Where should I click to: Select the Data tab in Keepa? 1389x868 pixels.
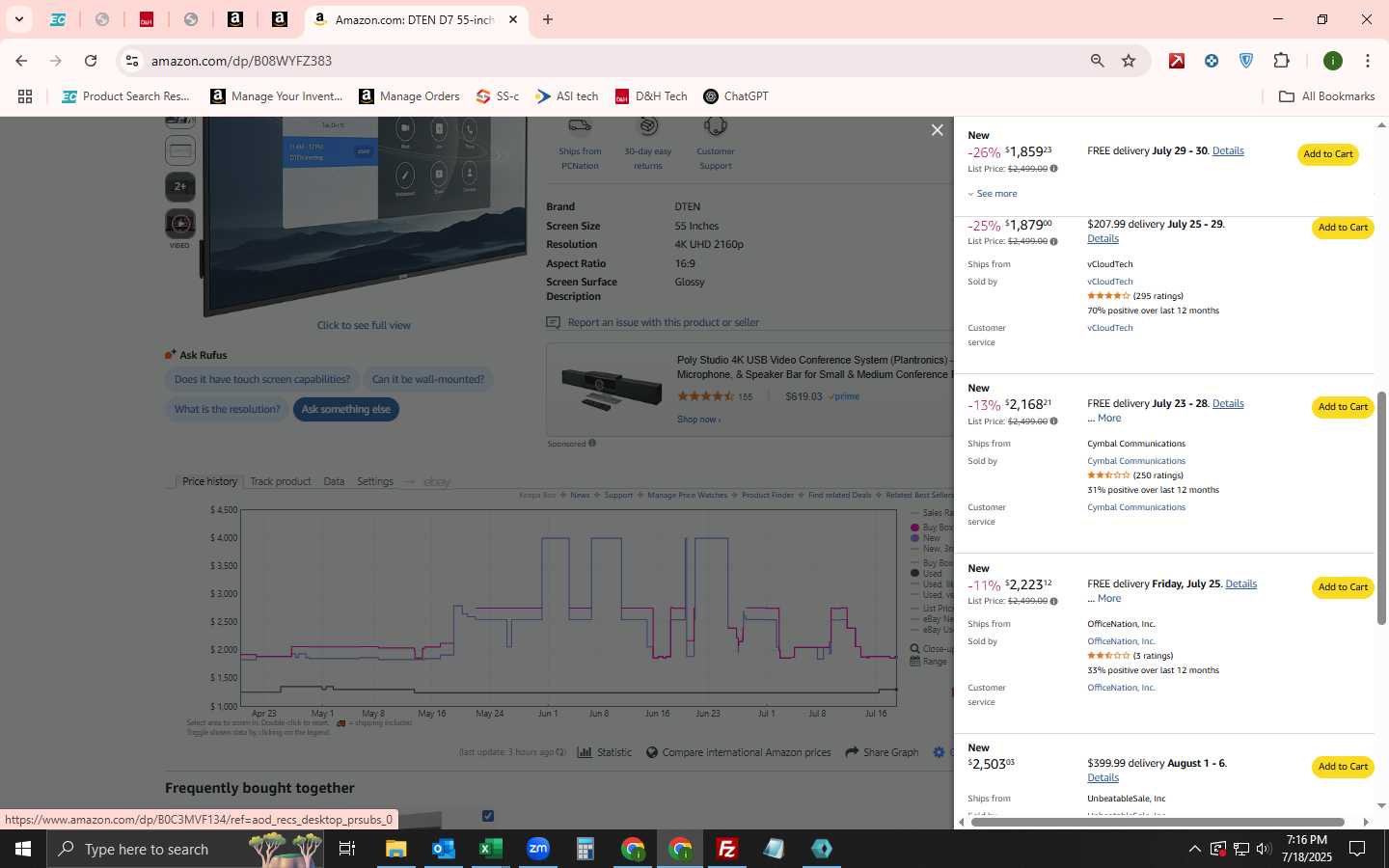pyautogui.click(x=334, y=481)
